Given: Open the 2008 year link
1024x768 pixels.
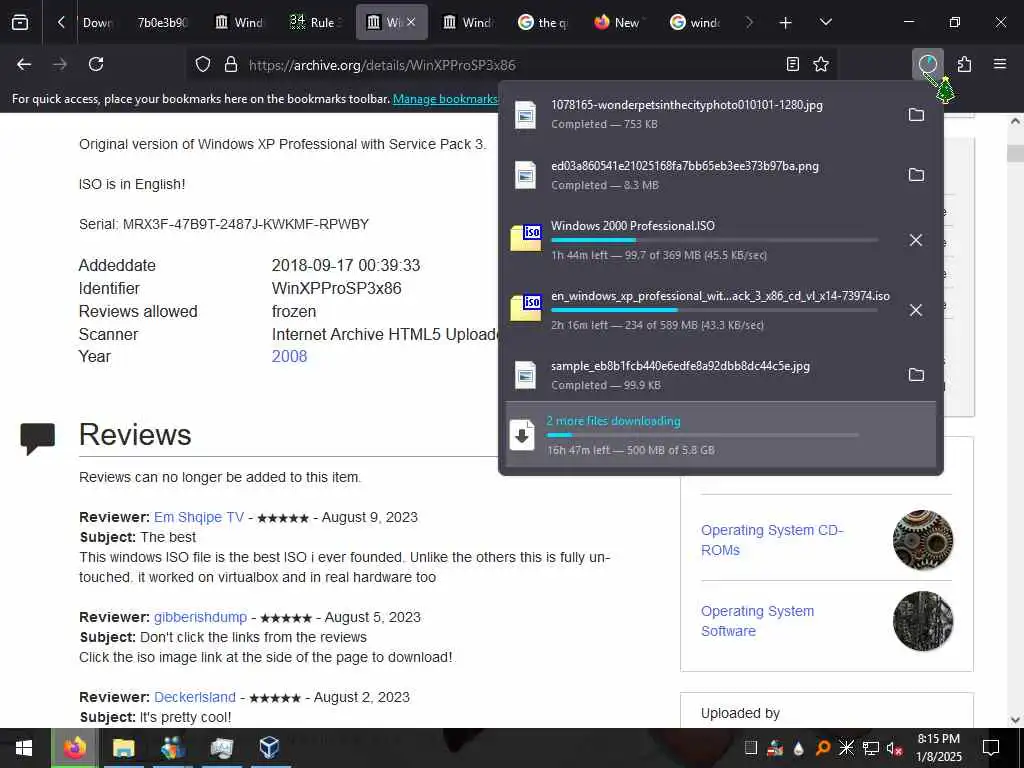Looking at the screenshot, I should coord(289,357).
